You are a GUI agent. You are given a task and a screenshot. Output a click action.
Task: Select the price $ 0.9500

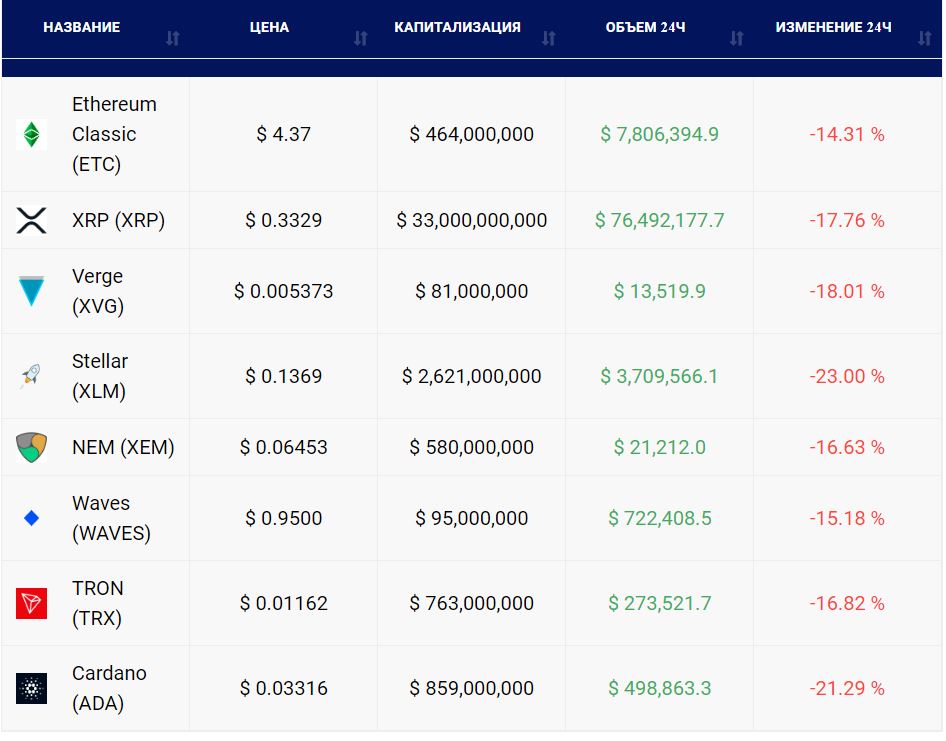pos(284,518)
